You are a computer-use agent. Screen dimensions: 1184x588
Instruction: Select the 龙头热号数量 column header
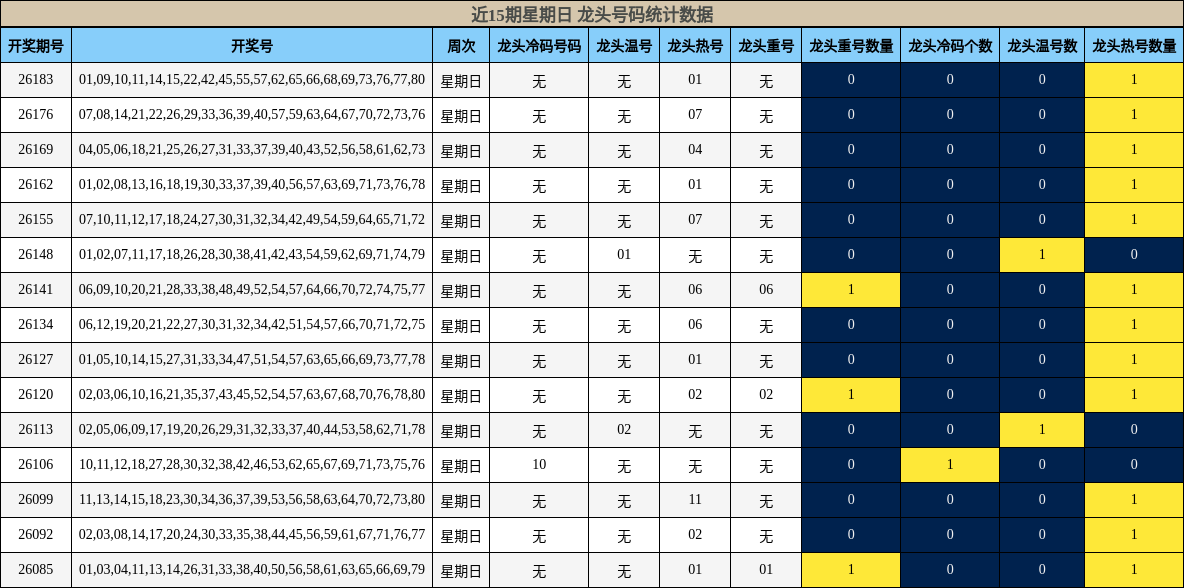(1134, 45)
